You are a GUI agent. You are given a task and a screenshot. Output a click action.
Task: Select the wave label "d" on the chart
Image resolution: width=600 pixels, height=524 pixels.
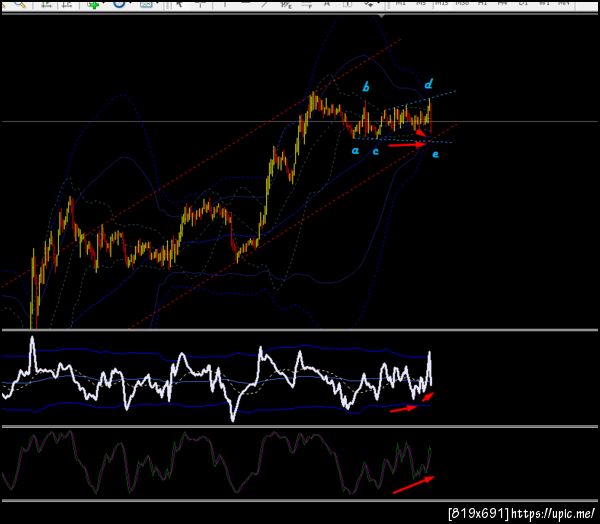428,84
